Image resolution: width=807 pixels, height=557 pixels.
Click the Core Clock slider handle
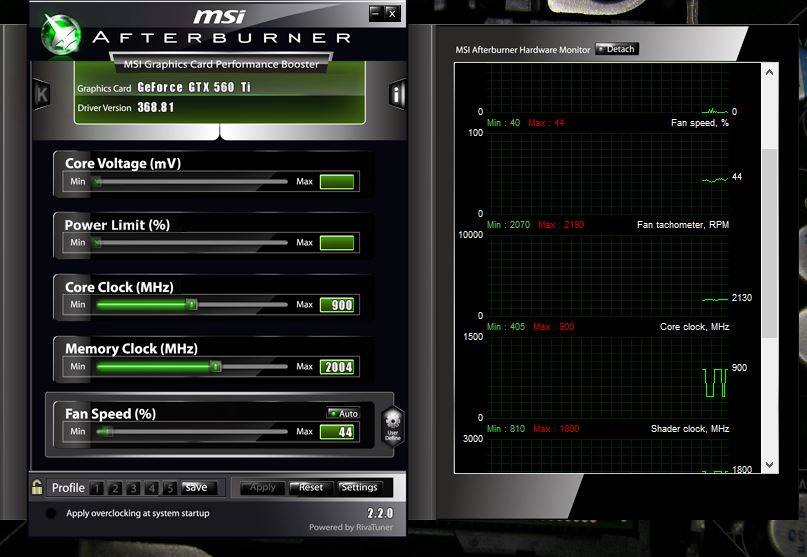pos(191,304)
